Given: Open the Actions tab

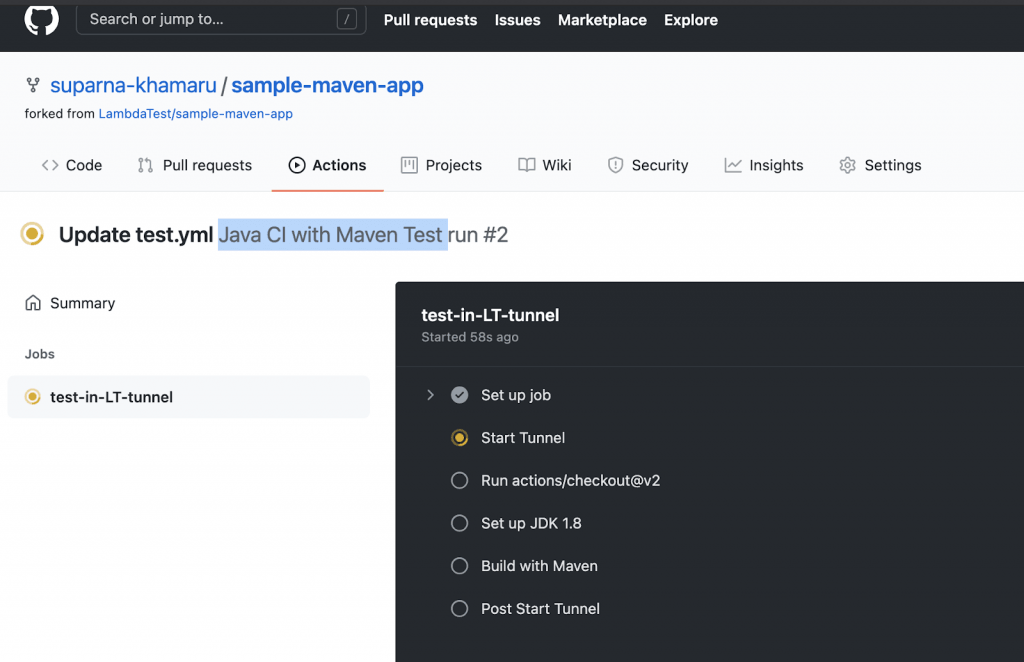Looking at the screenshot, I should click(x=327, y=165).
